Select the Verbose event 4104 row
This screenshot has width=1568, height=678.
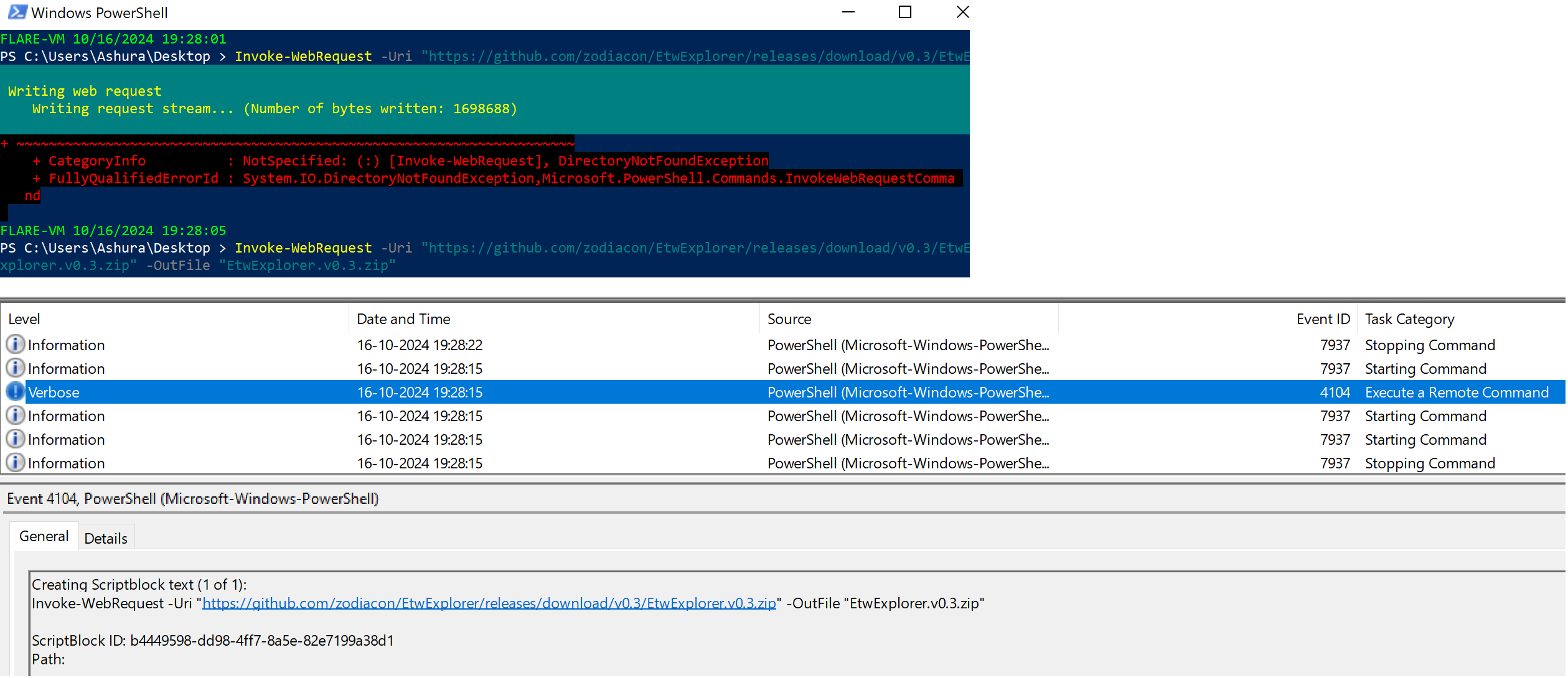[784, 392]
